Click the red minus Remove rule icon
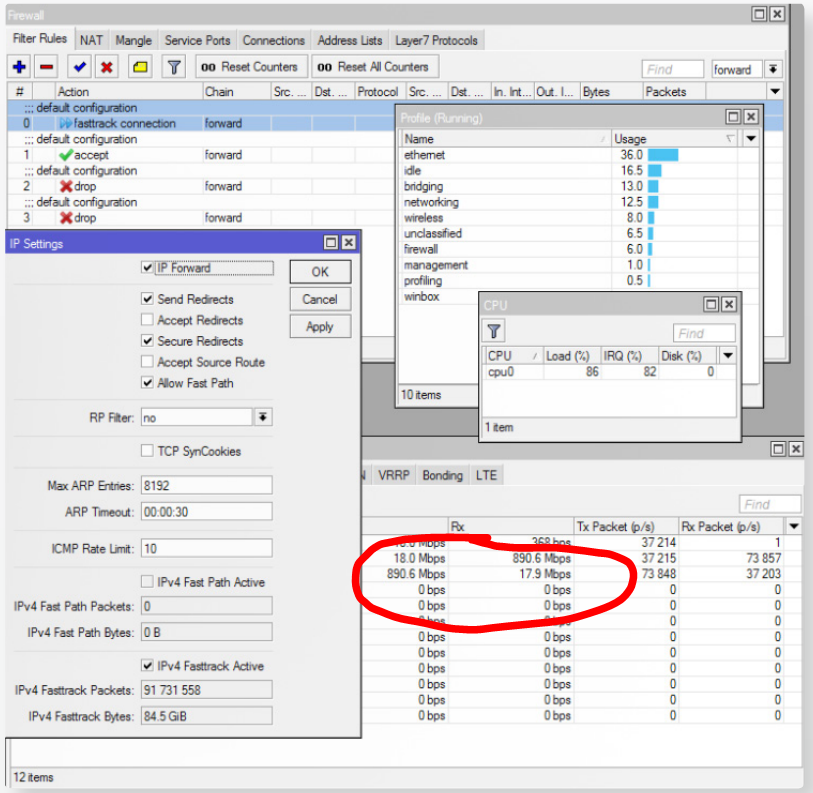 point(46,67)
